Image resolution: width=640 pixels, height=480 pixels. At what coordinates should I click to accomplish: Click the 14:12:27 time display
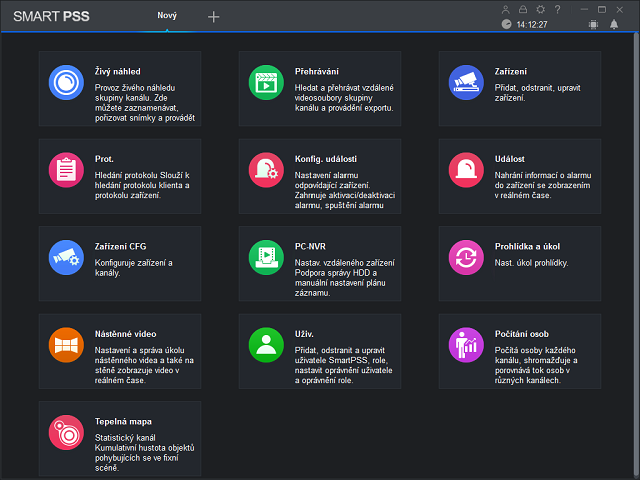[x=532, y=24]
